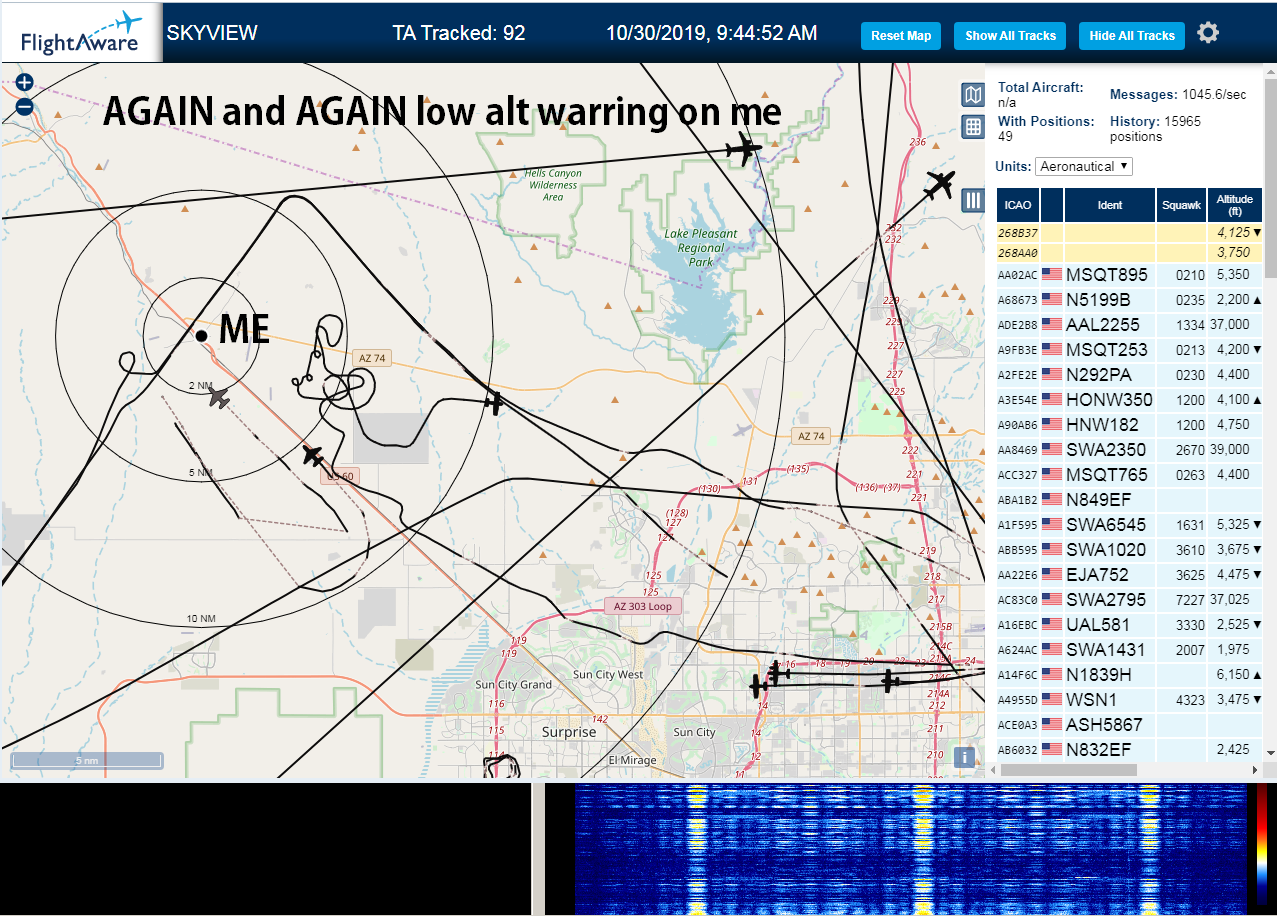Select aircraft icon near the US 60 label
Screen dimensions: 1277x917
point(313,456)
